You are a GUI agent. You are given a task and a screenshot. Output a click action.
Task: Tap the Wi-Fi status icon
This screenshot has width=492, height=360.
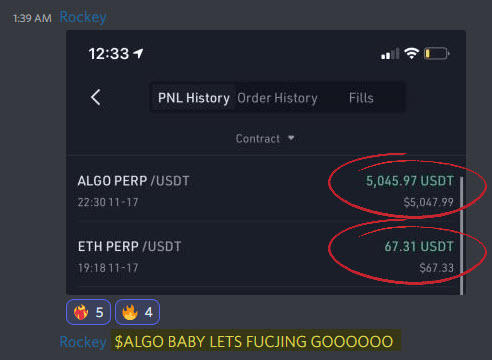[411, 53]
